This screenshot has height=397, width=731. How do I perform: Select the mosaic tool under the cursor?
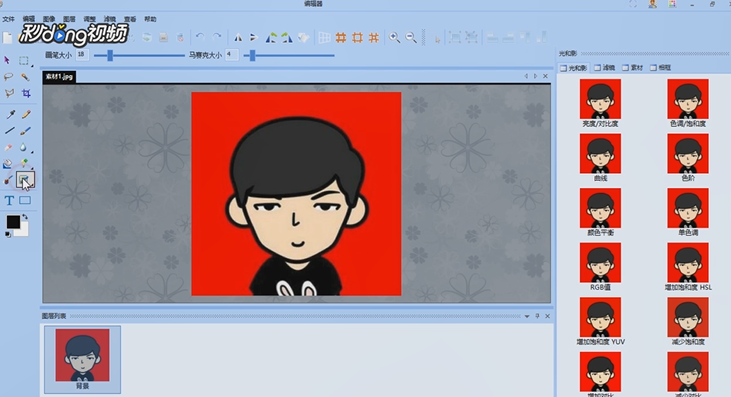[25, 179]
